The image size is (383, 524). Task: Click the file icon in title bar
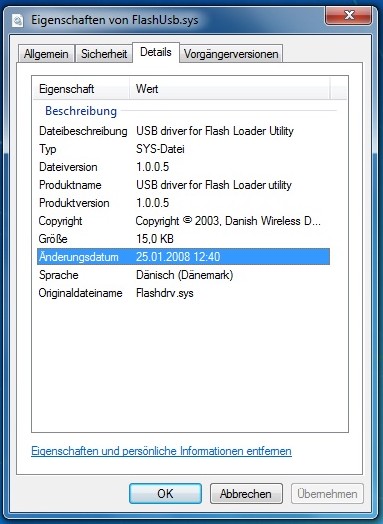click(18, 20)
